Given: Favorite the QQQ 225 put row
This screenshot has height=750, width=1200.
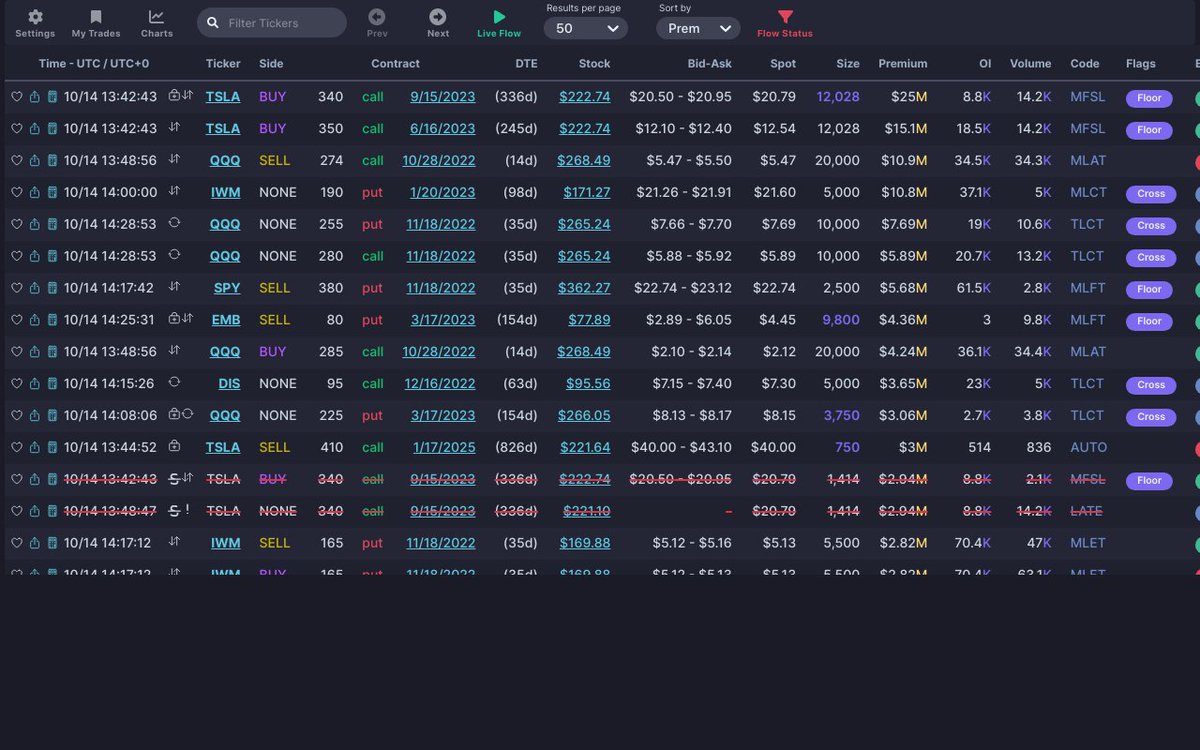Looking at the screenshot, I should (17, 416).
